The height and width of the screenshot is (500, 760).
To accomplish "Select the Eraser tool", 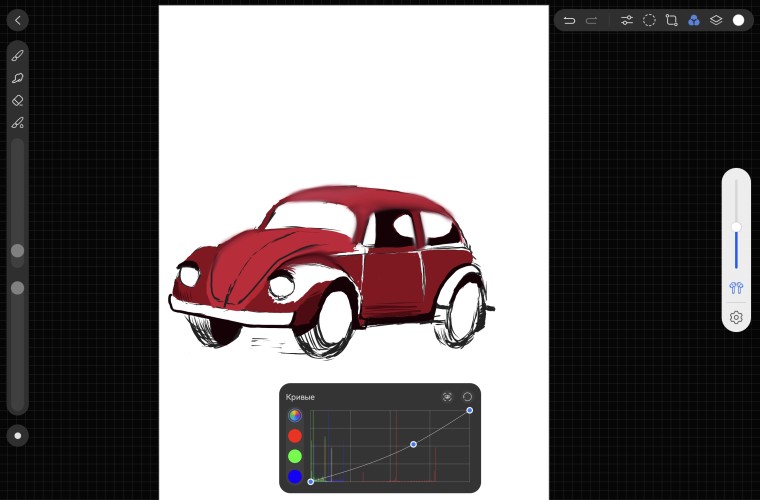I will pyautogui.click(x=17, y=100).
